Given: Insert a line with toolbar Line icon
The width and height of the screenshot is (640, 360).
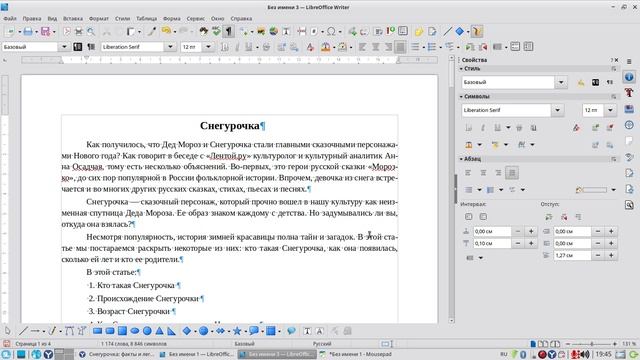Looking at the screenshot, I should (x=447, y=31).
